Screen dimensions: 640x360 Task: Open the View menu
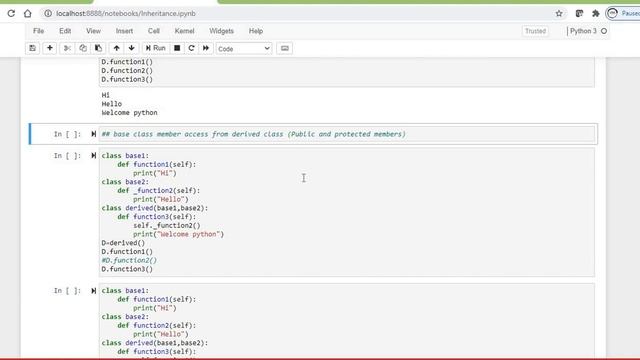click(x=93, y=31)
